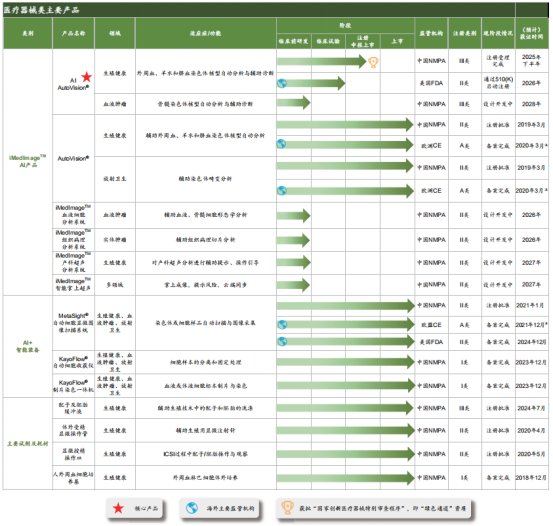Click the MetaSight product name cell

73,323
